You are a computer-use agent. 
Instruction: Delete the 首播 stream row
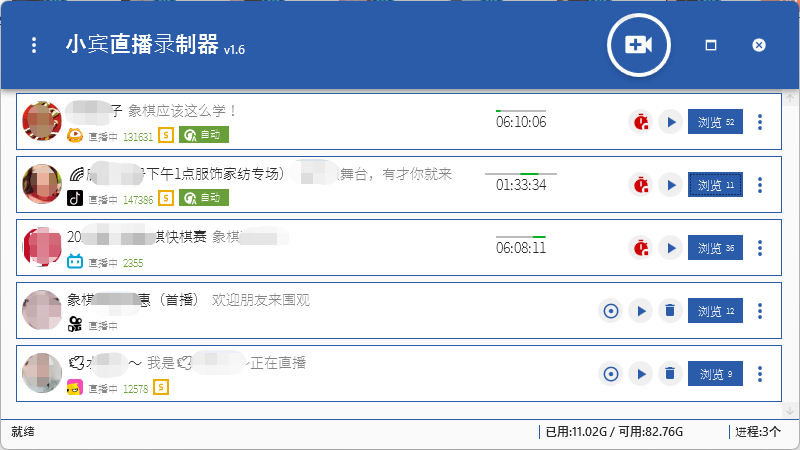pos(670,311)
